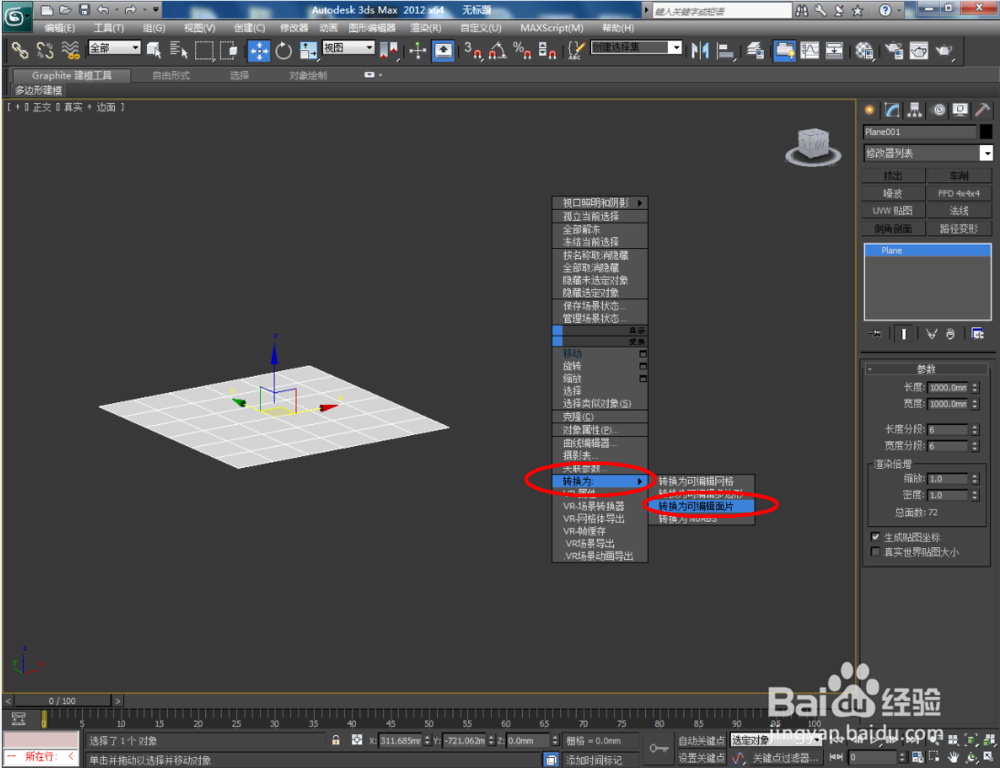Select the Link tool in main toolbar

click(20, 50)
